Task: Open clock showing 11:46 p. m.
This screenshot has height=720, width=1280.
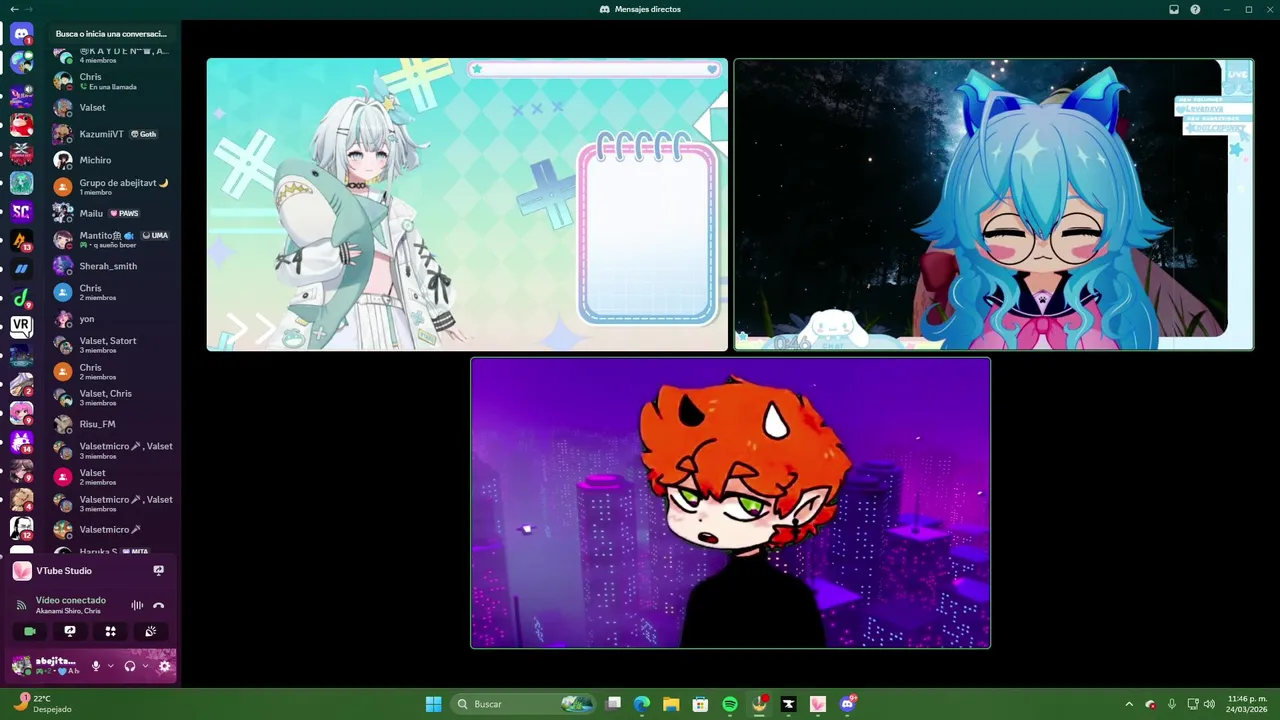Action: click(1247, 704)
